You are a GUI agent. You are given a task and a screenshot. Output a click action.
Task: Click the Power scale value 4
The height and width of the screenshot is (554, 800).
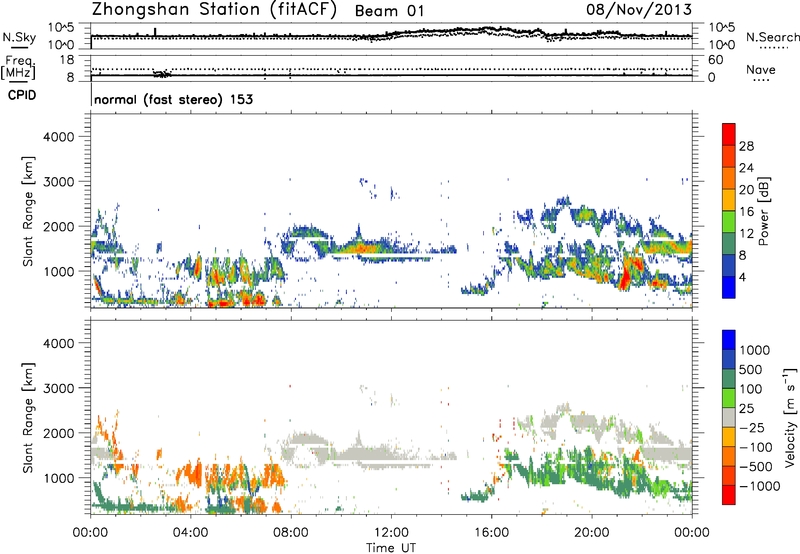(x=742, y=278)
